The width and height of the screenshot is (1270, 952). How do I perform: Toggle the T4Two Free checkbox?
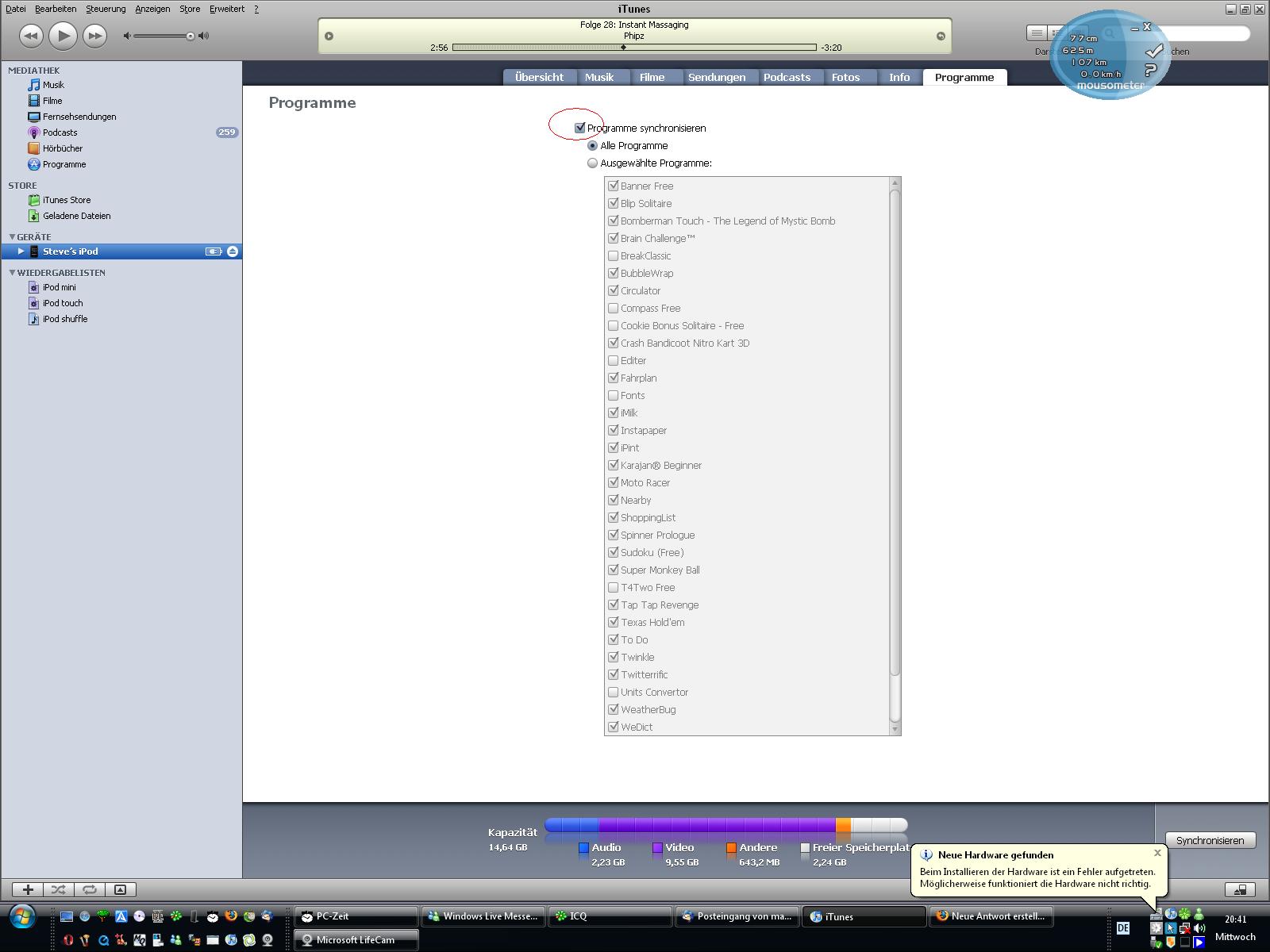(x=613, y=587)
